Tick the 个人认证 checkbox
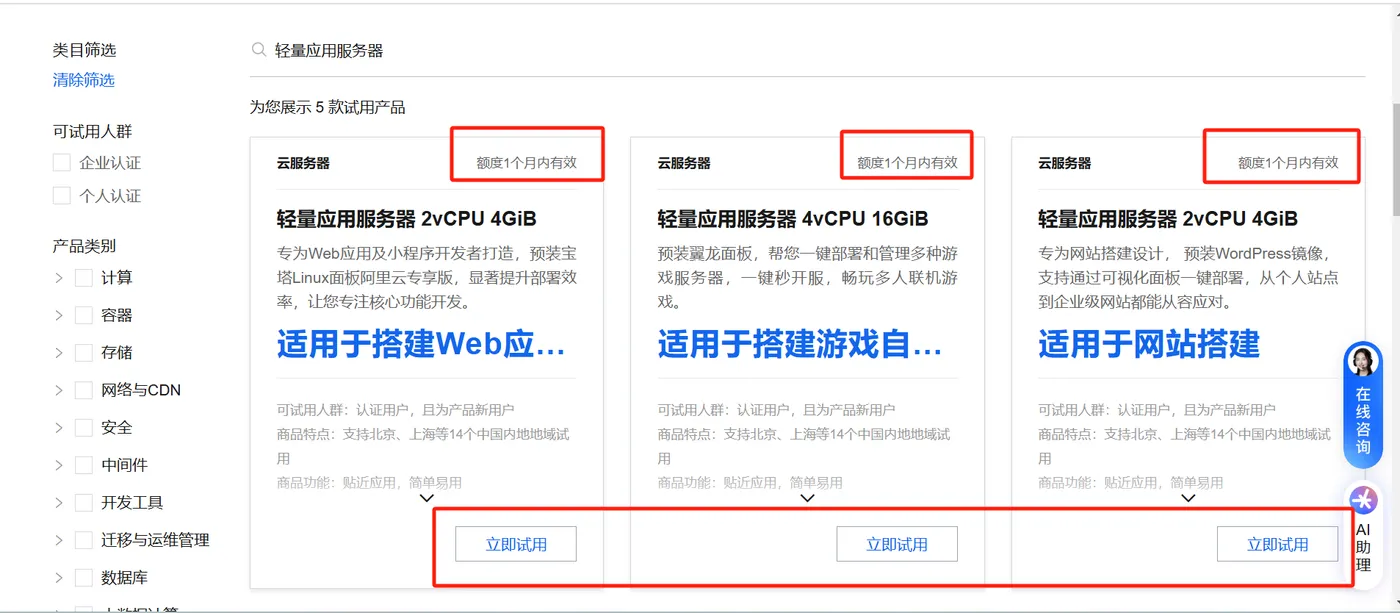This screenshot has width=1400, height=613. click(x=62, y=196)
